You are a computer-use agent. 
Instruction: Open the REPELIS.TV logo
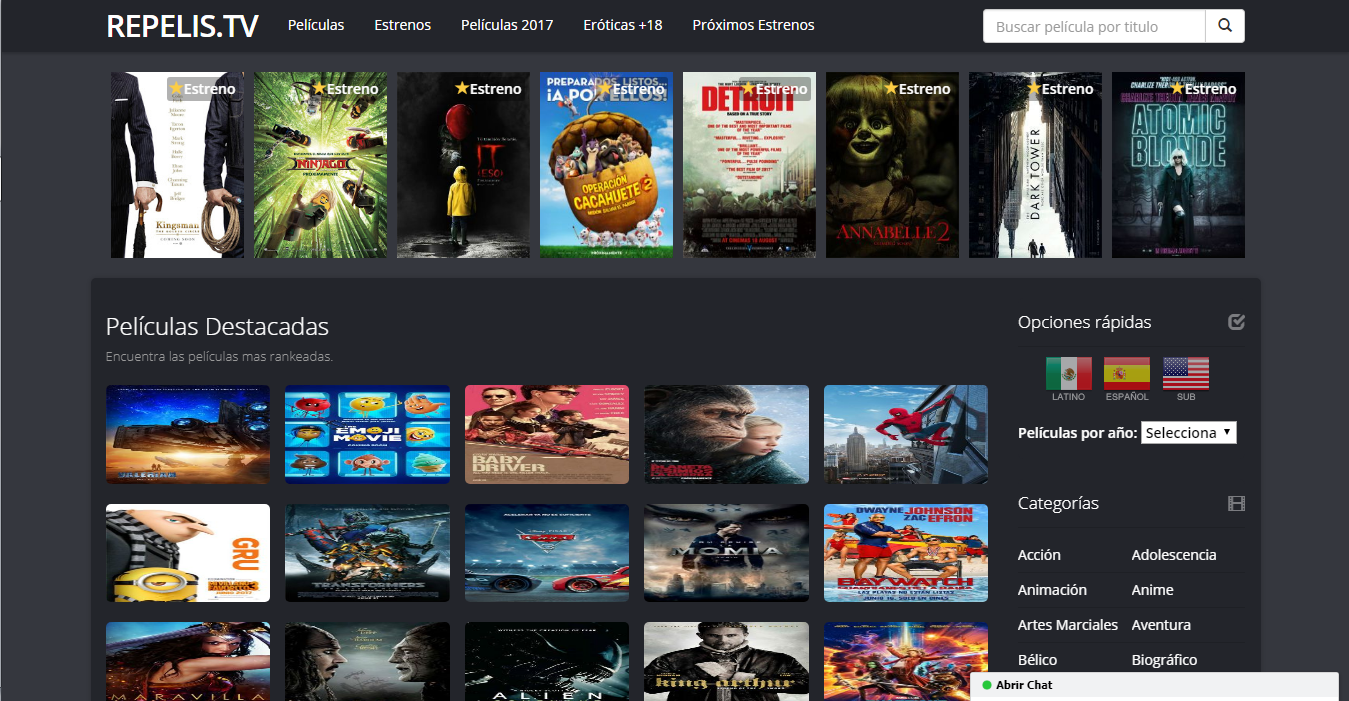click(180, 26)
